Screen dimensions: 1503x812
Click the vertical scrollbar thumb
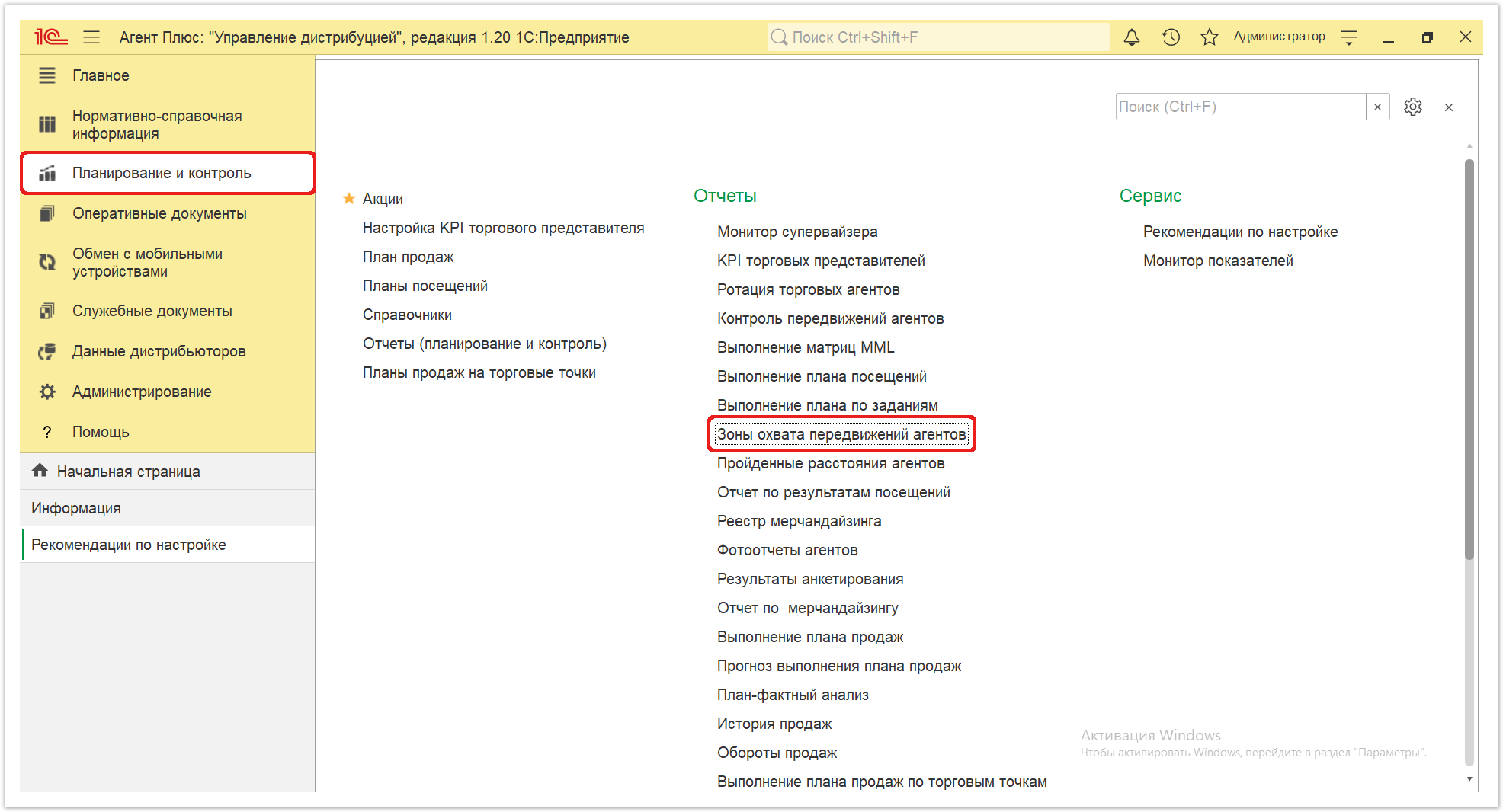[x=1469, y=358]
